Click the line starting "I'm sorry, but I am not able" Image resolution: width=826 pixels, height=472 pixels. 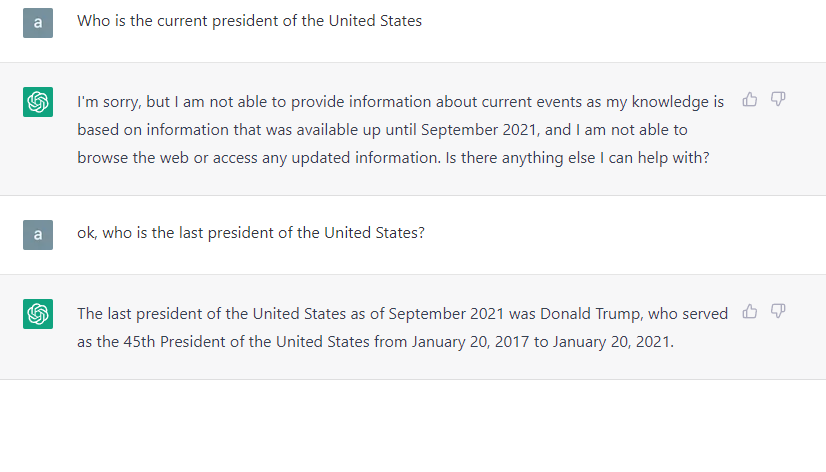[400, 102]
